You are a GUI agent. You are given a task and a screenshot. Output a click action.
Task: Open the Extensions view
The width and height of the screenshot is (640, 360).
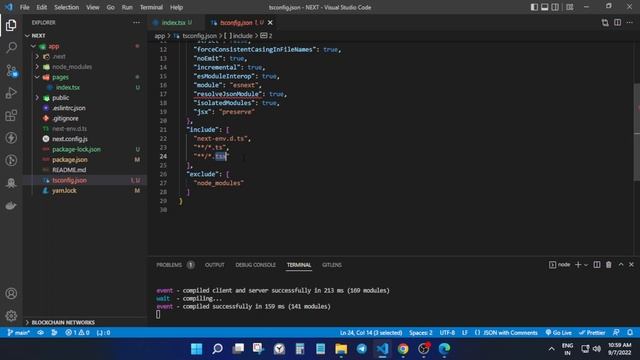point(11,116)
